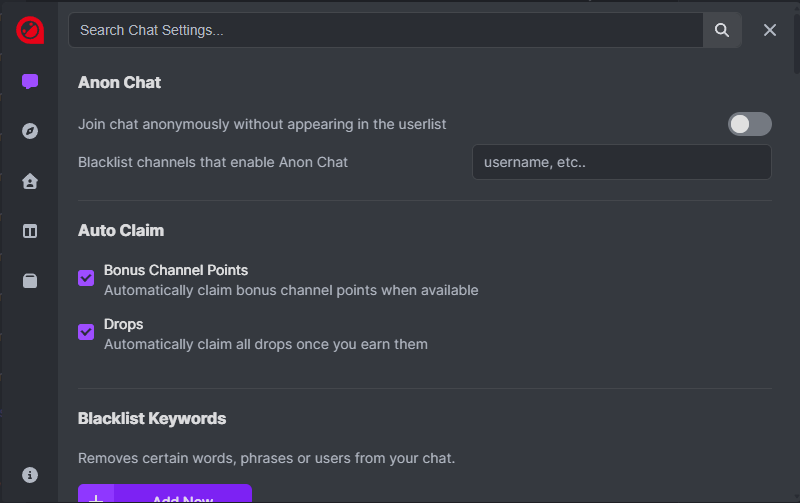The height and width of the screenshot is (503, 800).
Task: Uncheck Bonus Channel Points auto claim
Action: [x=86, y=278]
